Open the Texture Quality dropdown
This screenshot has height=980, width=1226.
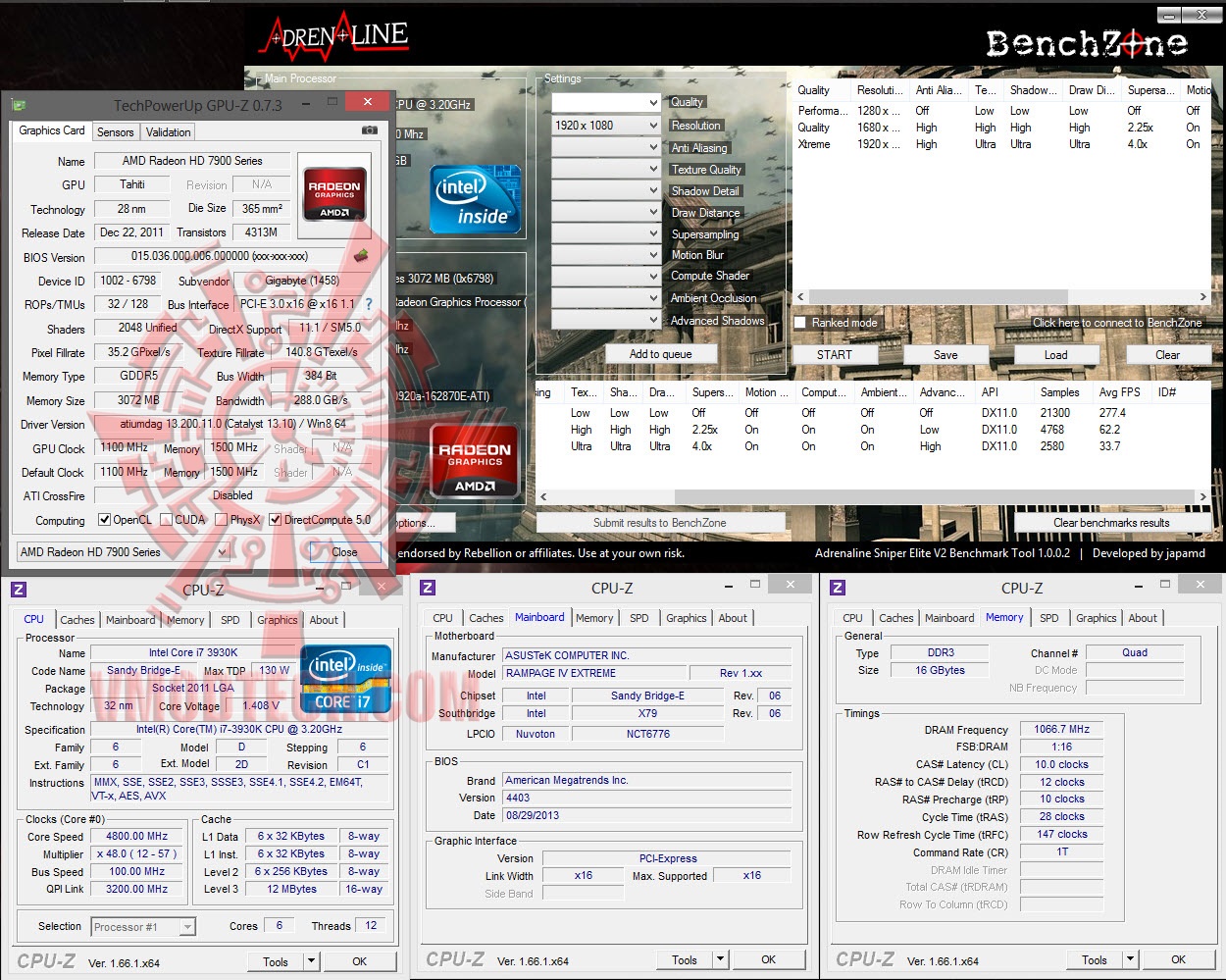[605, 169]
